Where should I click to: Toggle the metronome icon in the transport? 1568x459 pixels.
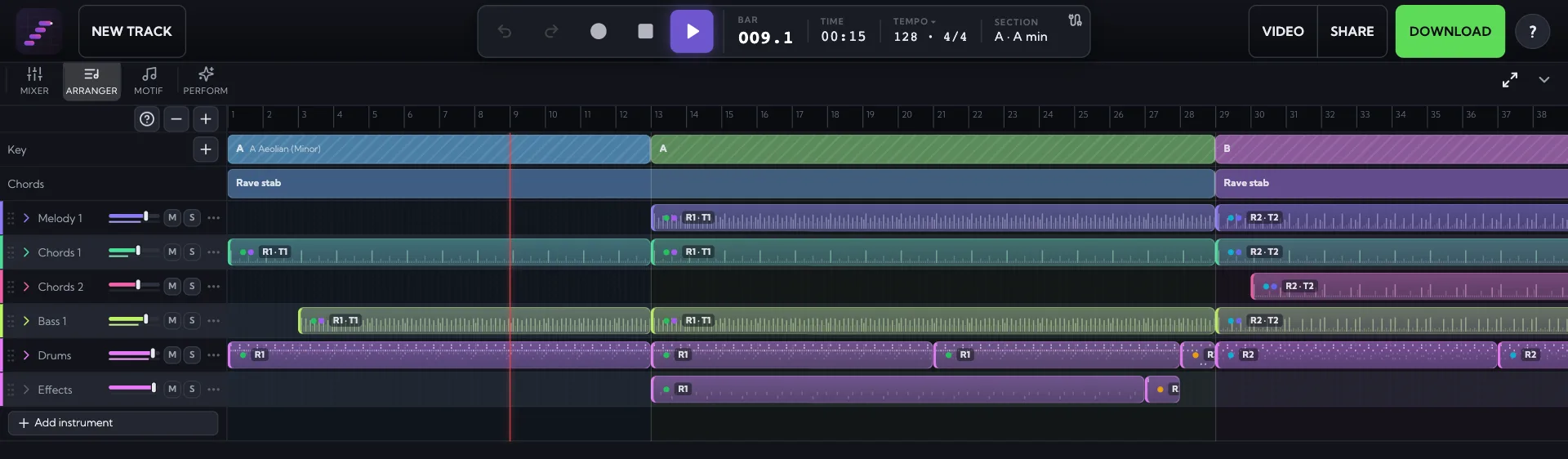[x=1075, y=20]
